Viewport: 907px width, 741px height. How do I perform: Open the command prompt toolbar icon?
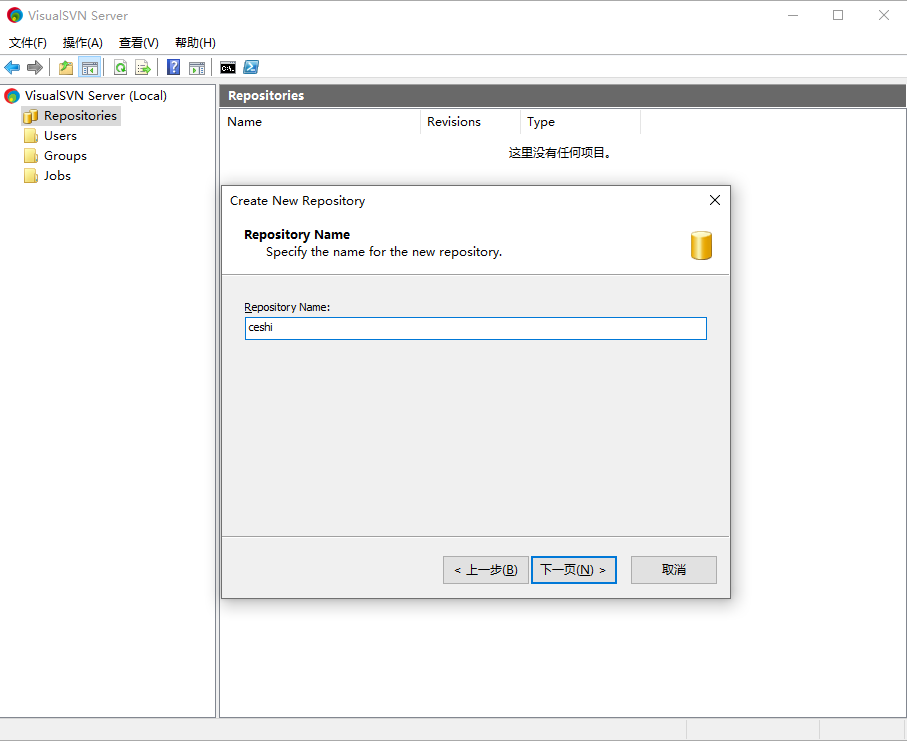tap(228, 68)
